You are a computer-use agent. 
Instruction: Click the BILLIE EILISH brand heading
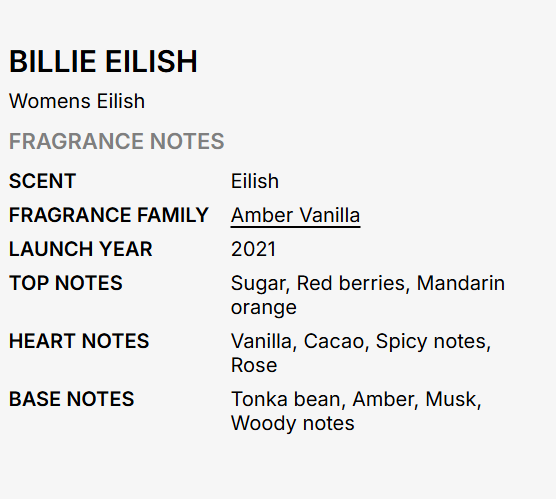coord(103,62)
